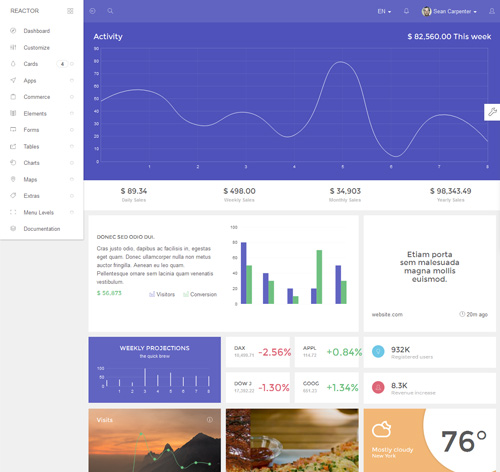The image size is (500, 472).
Task: Click the info icon on Visits card
Action: point(210,420)
